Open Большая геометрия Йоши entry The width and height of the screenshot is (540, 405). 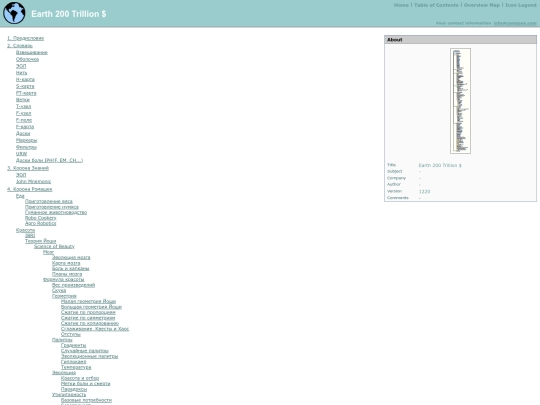click(91, 307)
